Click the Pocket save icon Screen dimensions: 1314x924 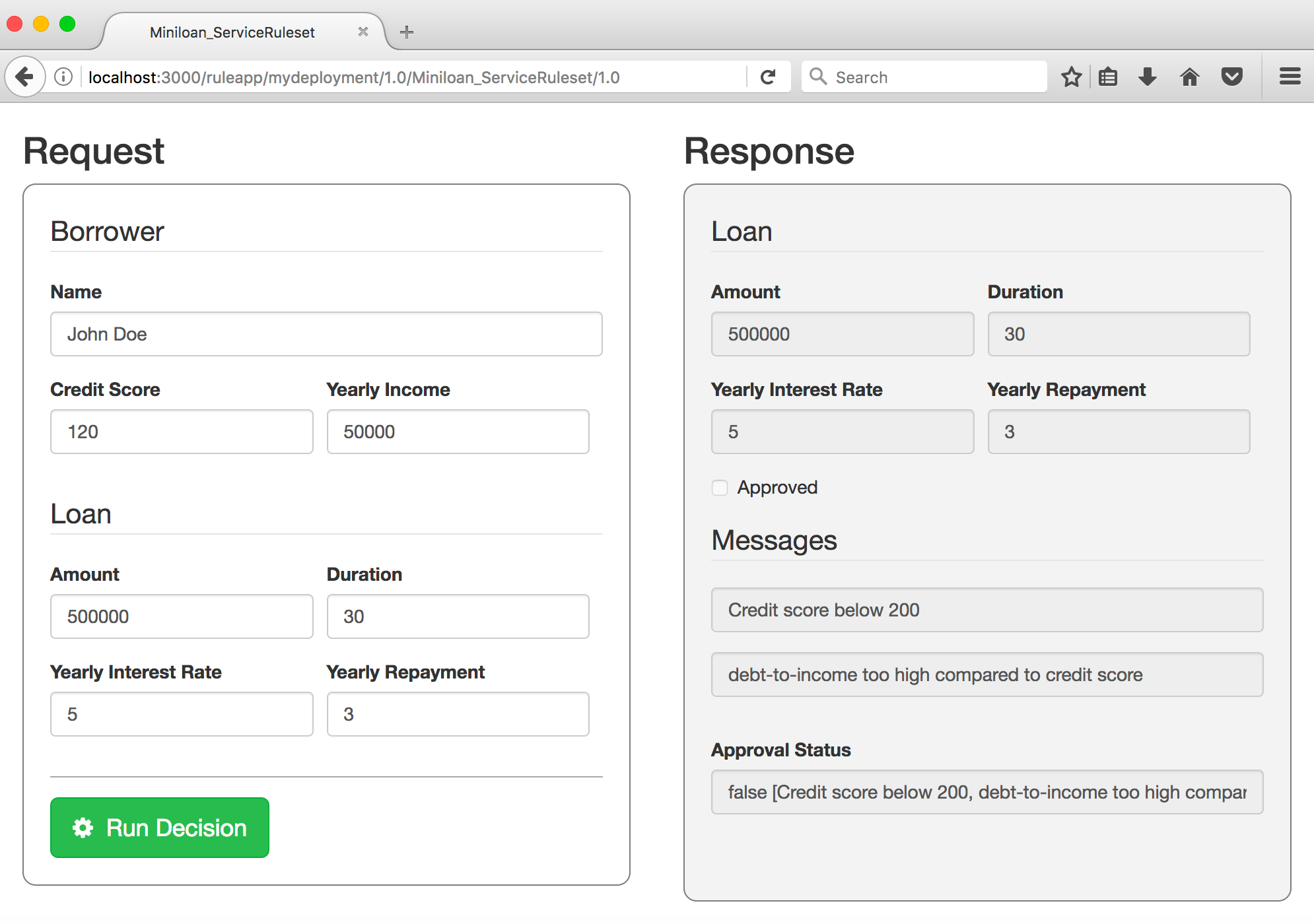coord(1231,77)
